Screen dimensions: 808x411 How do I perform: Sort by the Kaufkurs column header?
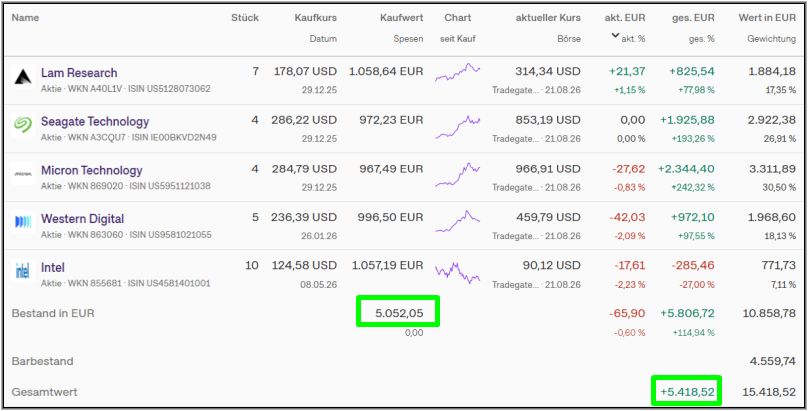click(316, 18)
